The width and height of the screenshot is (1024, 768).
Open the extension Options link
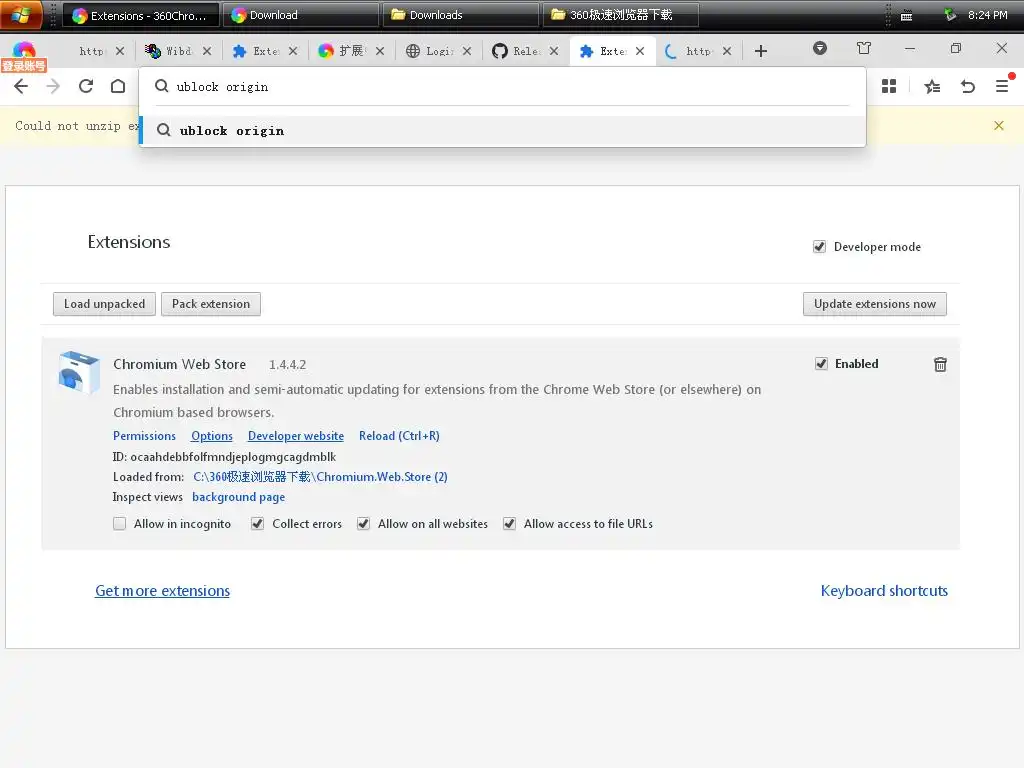pos(212,436)
